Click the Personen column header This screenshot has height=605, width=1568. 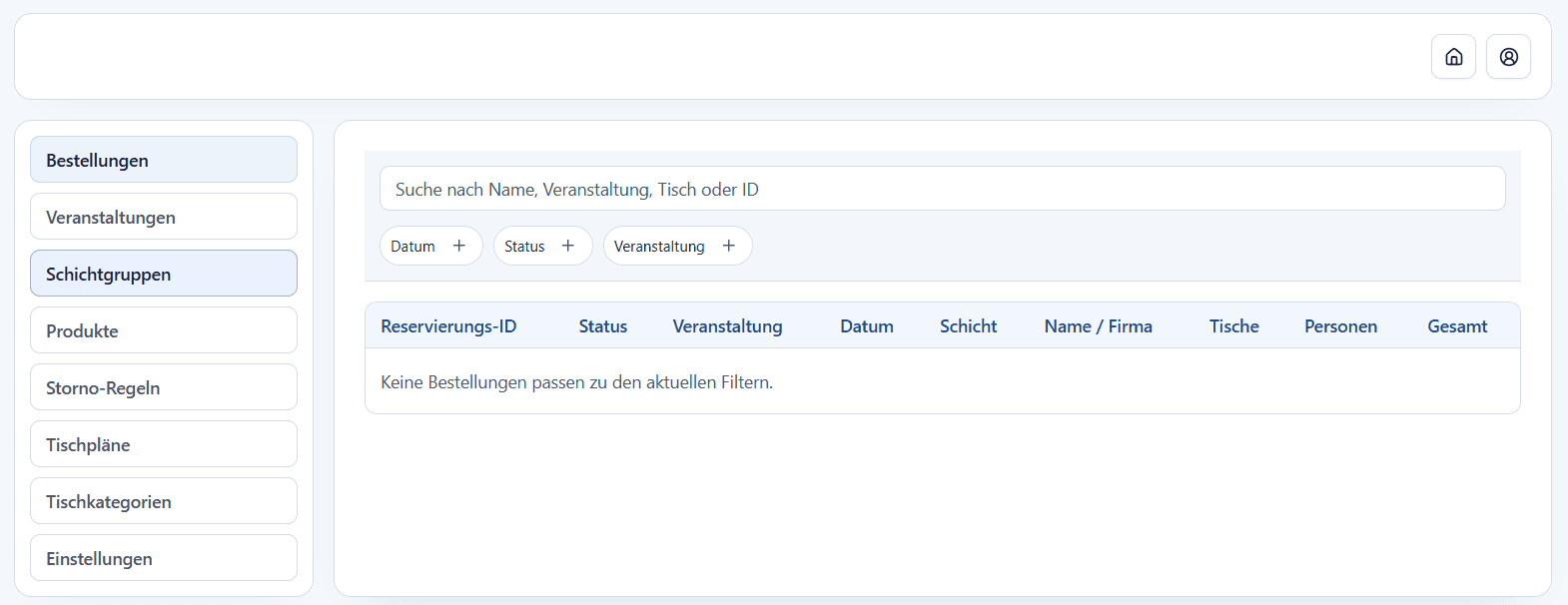coord(1340,326)
